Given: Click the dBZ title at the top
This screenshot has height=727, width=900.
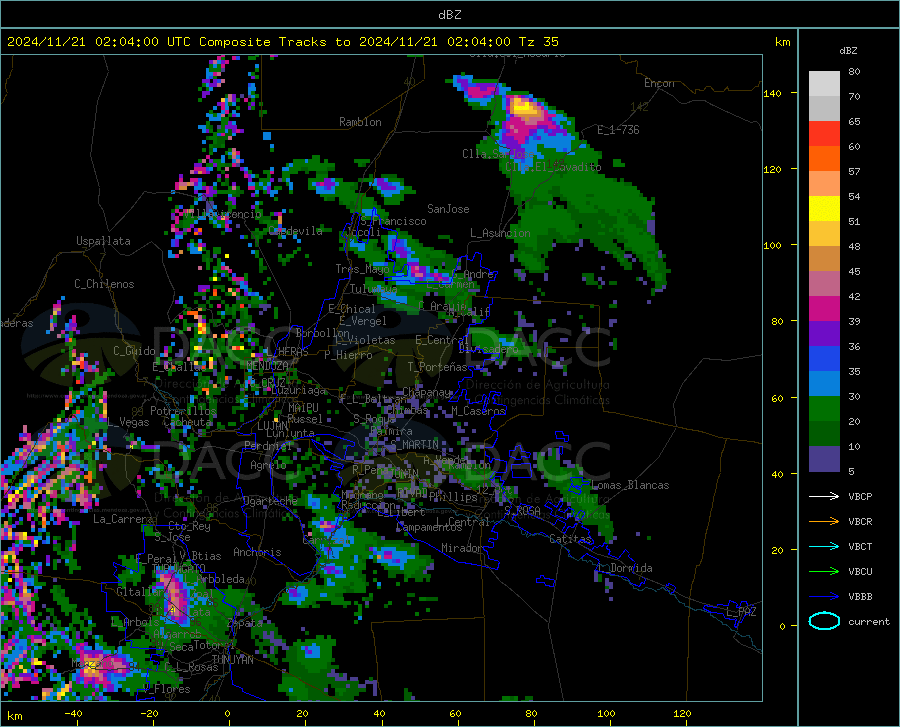Looking at the screenshot, I should point(449,15).
